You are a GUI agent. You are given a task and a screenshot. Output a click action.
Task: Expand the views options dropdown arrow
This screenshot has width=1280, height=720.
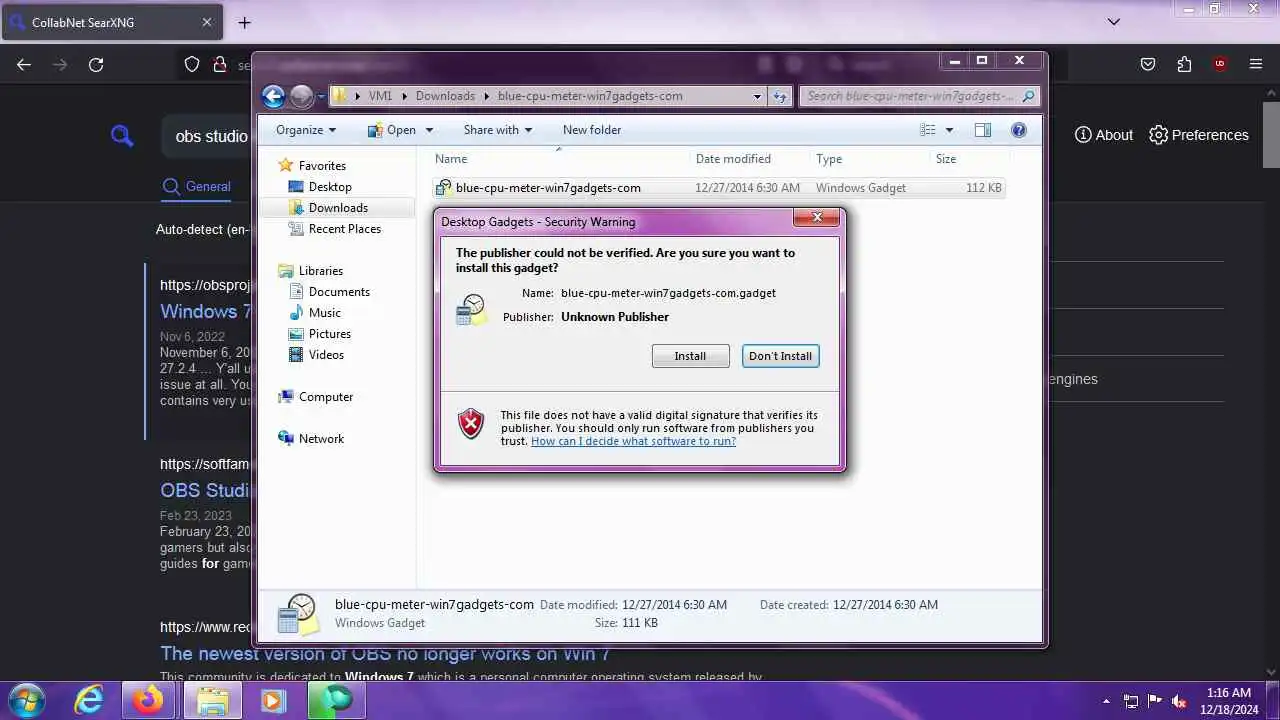click(949, 130)
